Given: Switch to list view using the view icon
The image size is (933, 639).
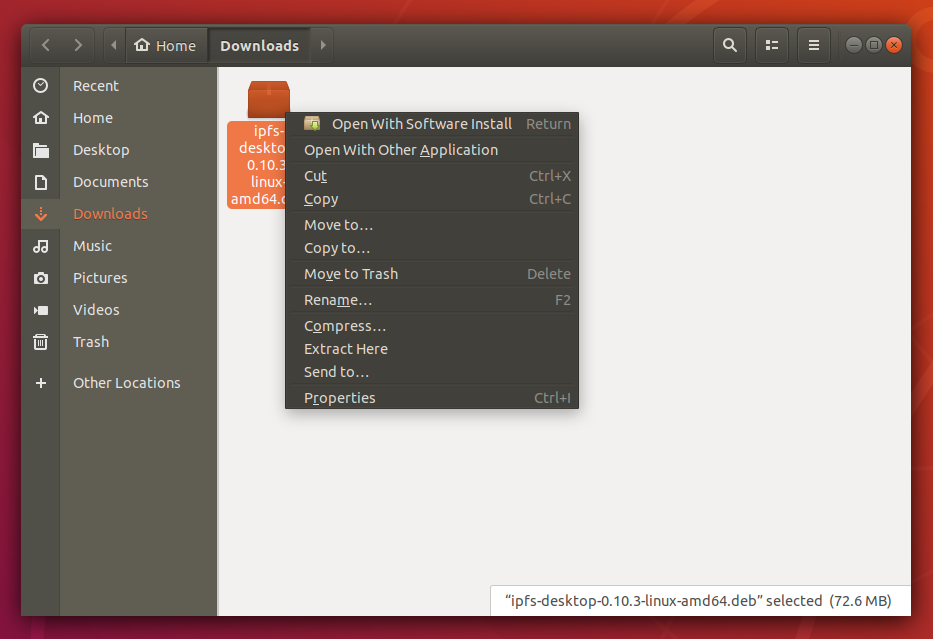Looking at the screenshot, I should (771, 45).
